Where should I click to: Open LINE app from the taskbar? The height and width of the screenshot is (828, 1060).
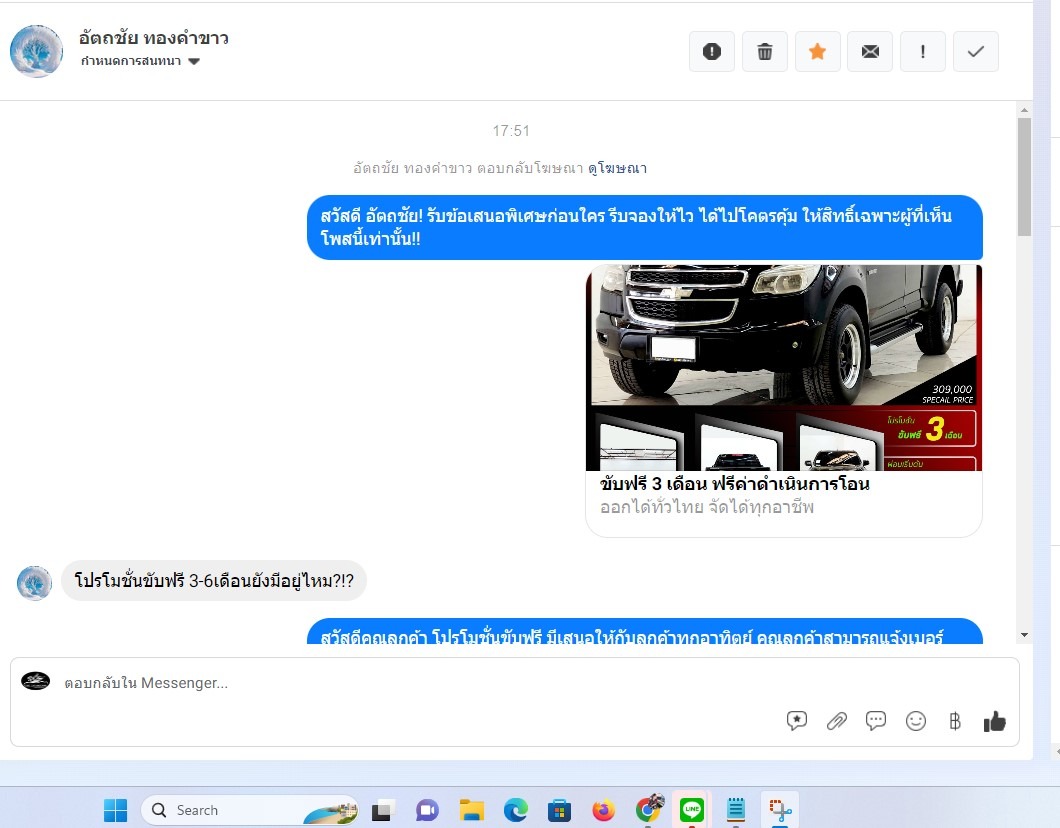click(691, 810)
